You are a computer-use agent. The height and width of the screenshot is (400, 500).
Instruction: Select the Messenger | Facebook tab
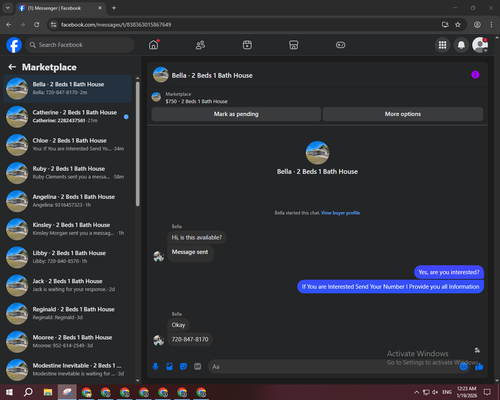pyautogui.click(x=60, y=8)
